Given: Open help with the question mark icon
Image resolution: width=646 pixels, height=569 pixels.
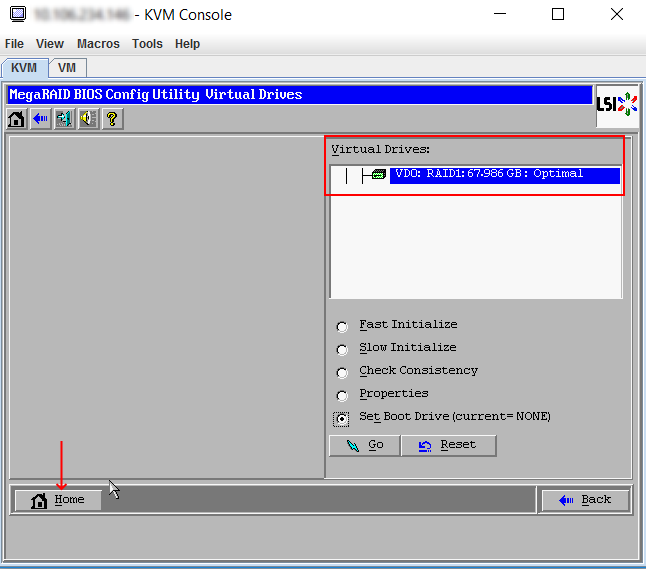Looking at the screenshot, I should 112,119.
